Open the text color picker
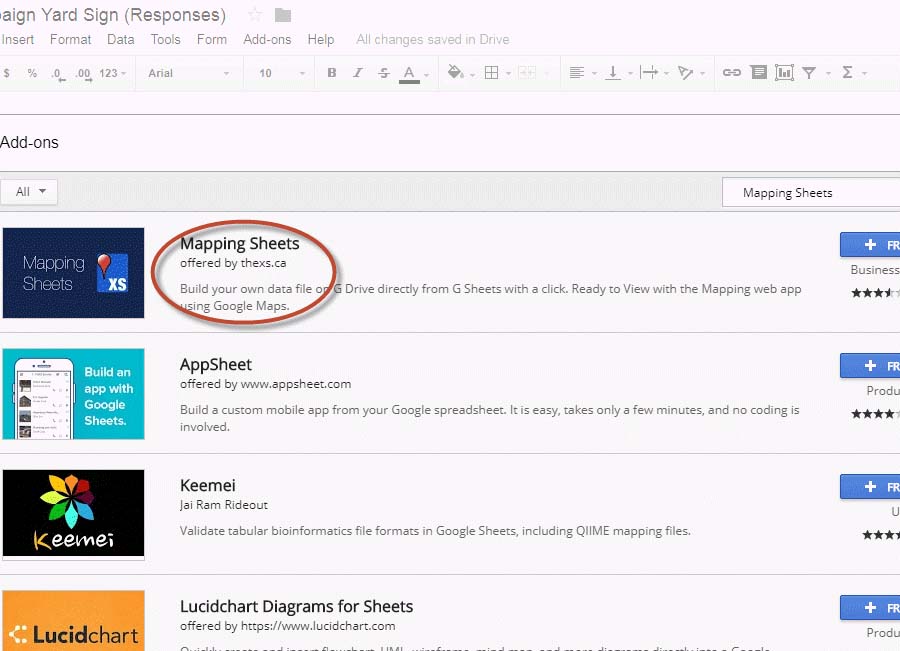This screenshot has width=900, height=651. [x=409, y=73]
